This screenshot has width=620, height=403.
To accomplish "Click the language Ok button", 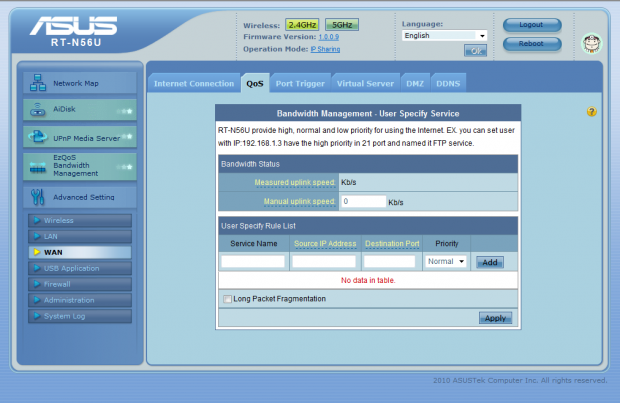I will (x=475, y=51).
